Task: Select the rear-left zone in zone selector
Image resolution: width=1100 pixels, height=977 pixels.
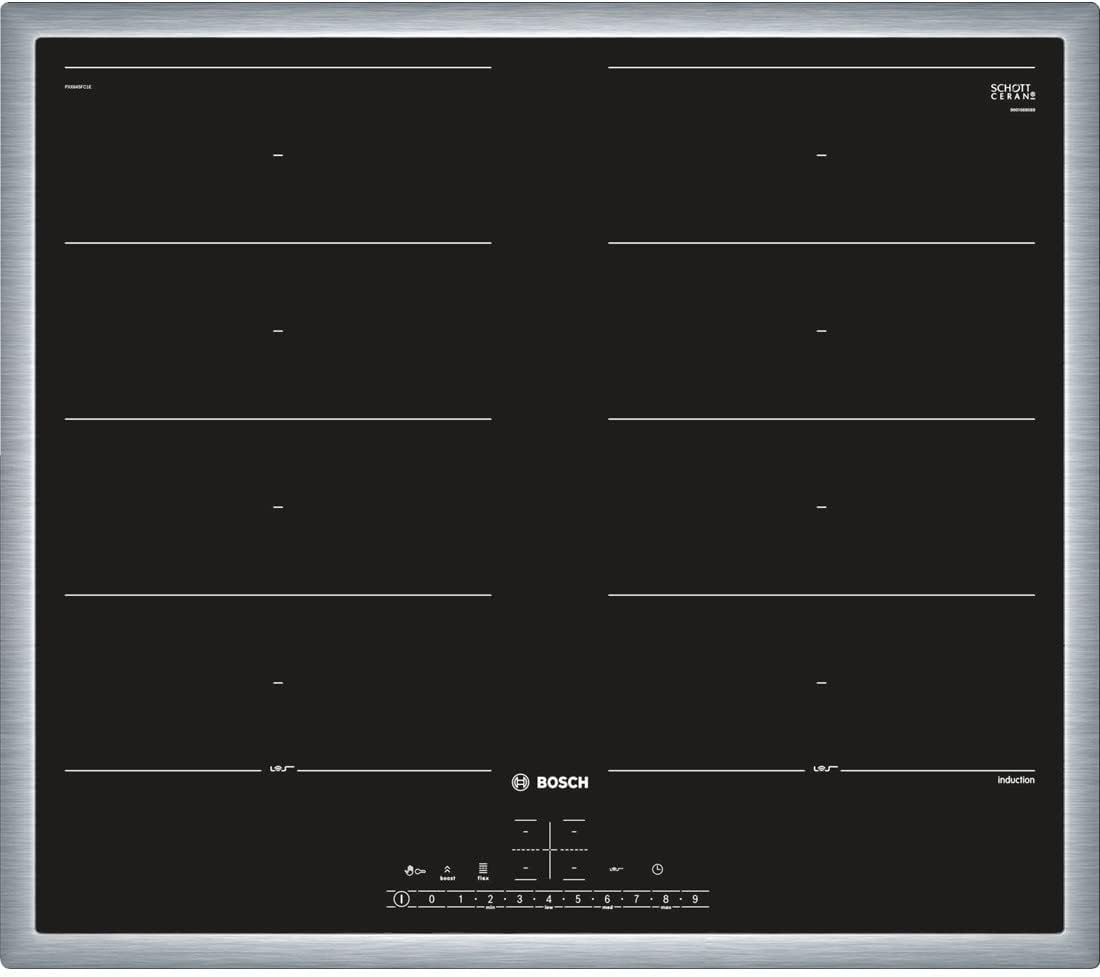Action: pos(526,831)
